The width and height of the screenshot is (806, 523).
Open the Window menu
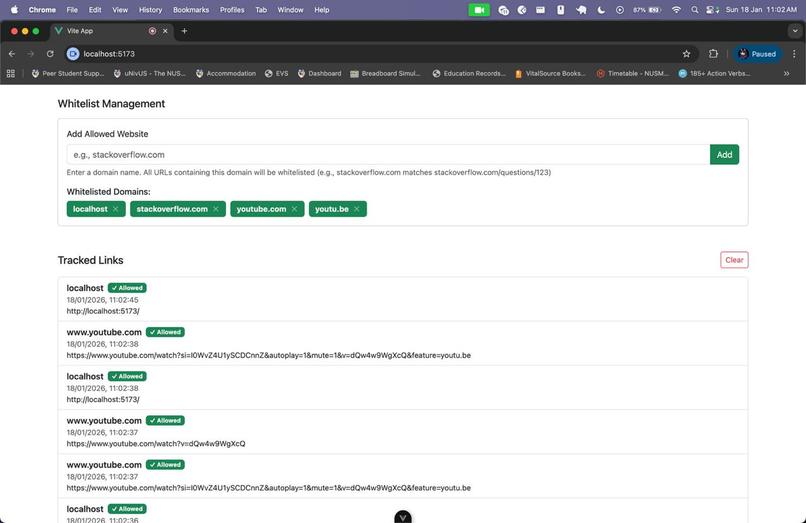click(290, 10)
